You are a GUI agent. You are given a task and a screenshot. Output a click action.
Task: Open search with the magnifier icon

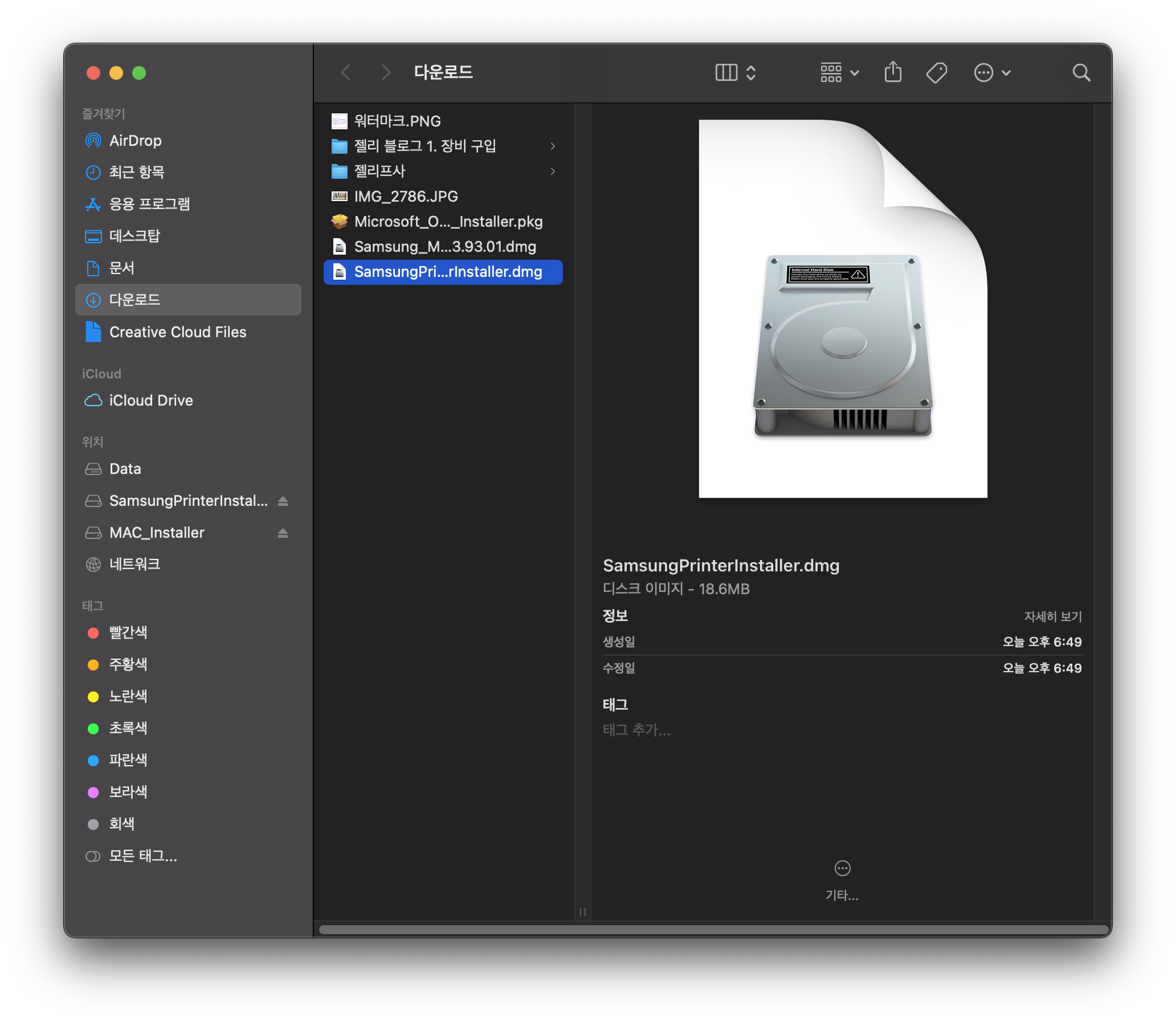coord(1081,72)
